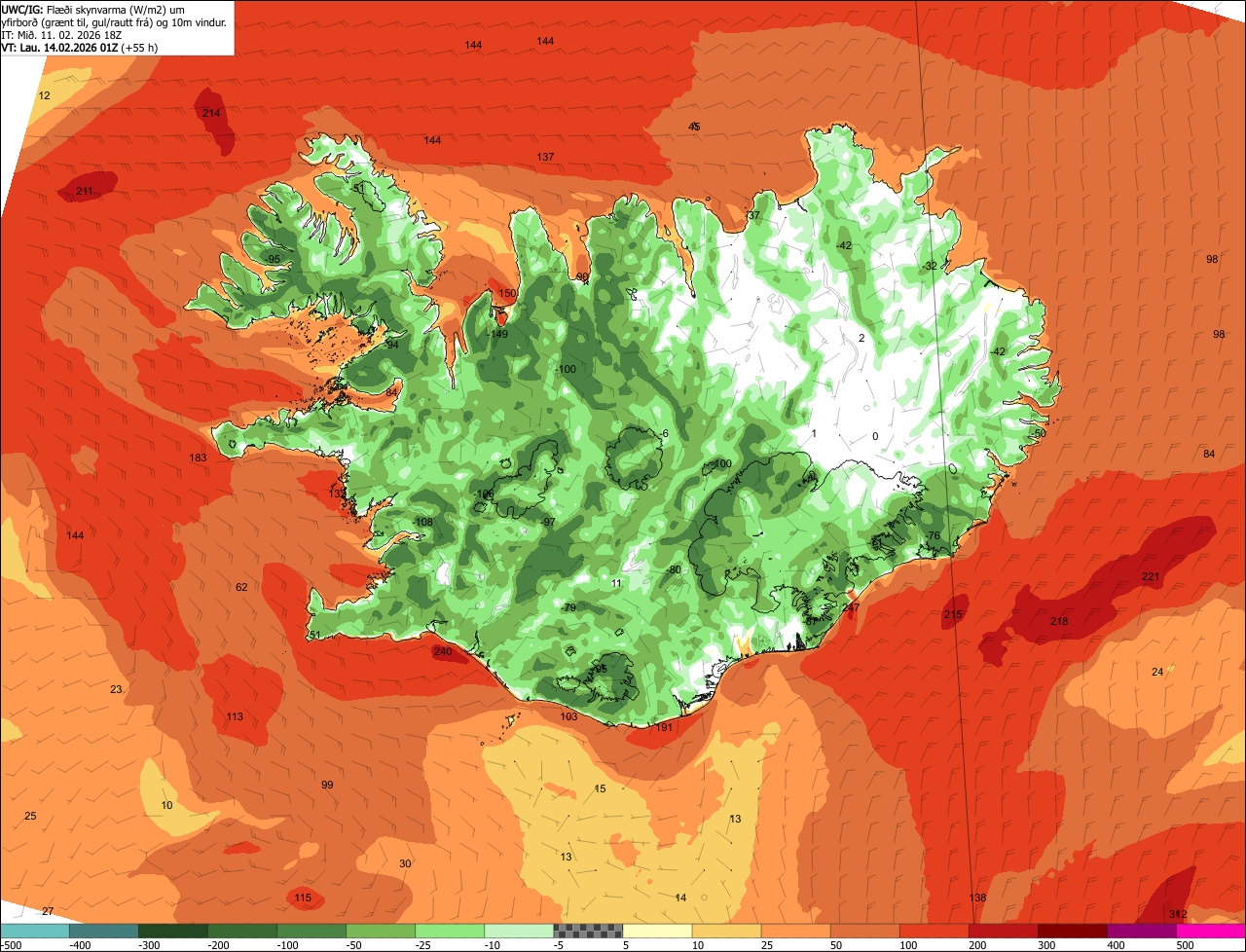
Task: Click the '137' value north of Iceland
Action: click(545, 157)
